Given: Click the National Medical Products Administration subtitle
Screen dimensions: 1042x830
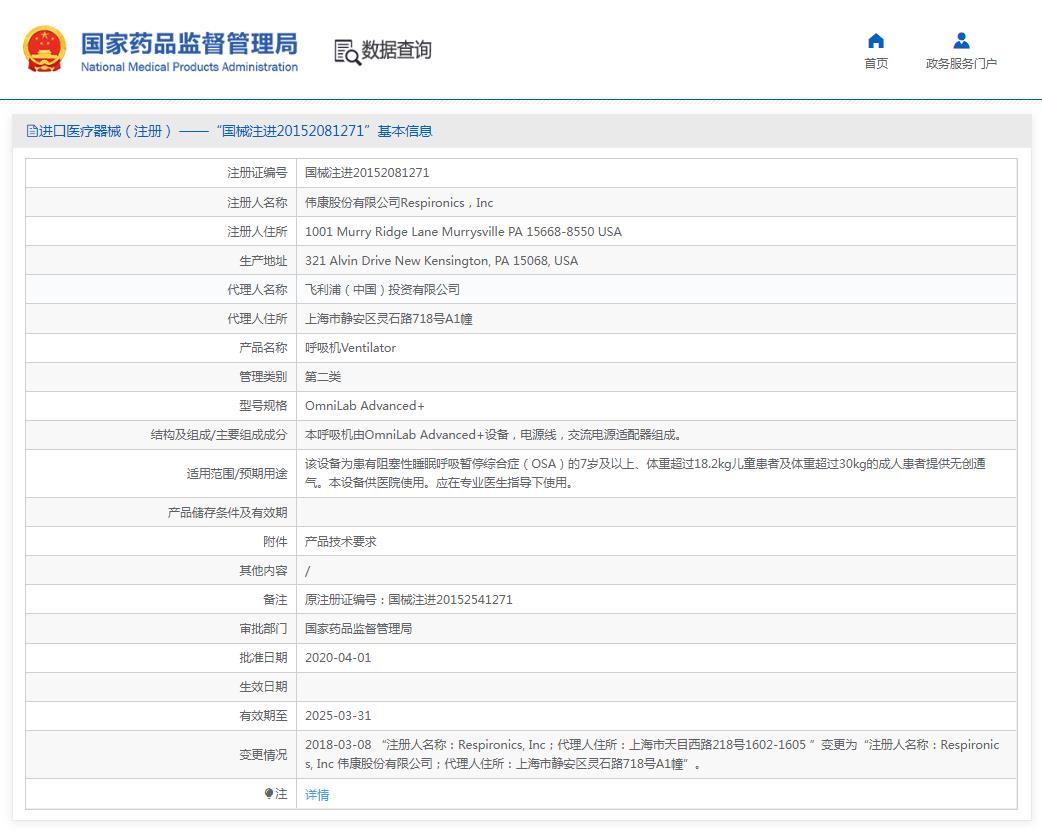Looking at the screenshot, I should coord(189,67).
